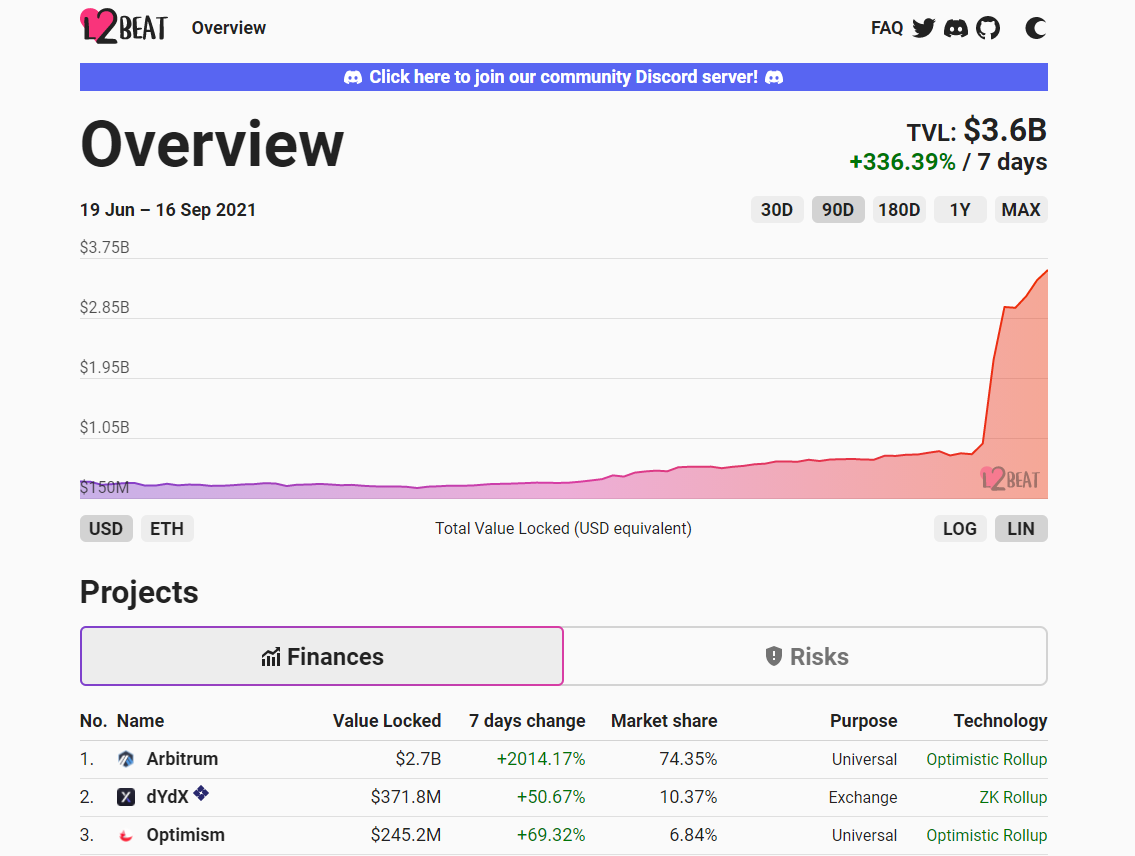This screenshot has height=856, width=1135.
Task: Toggle dark mode moon icon
Action: coord(1036,28)
